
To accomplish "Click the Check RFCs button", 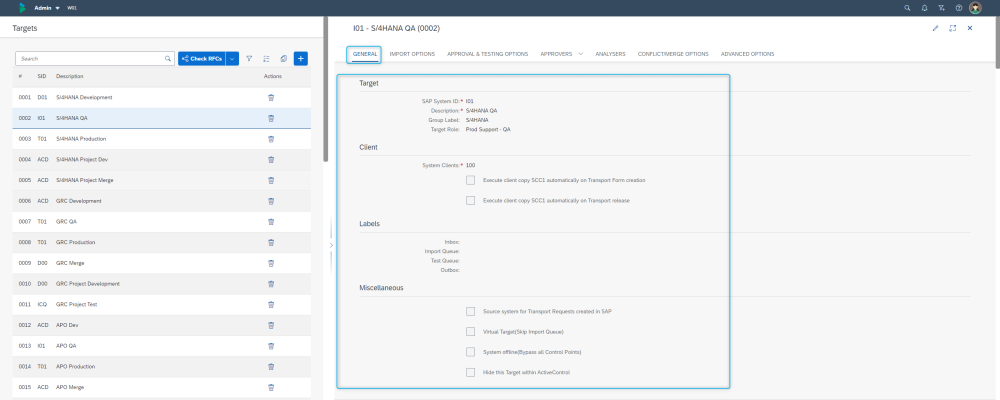I will click(x=202, y=59).
